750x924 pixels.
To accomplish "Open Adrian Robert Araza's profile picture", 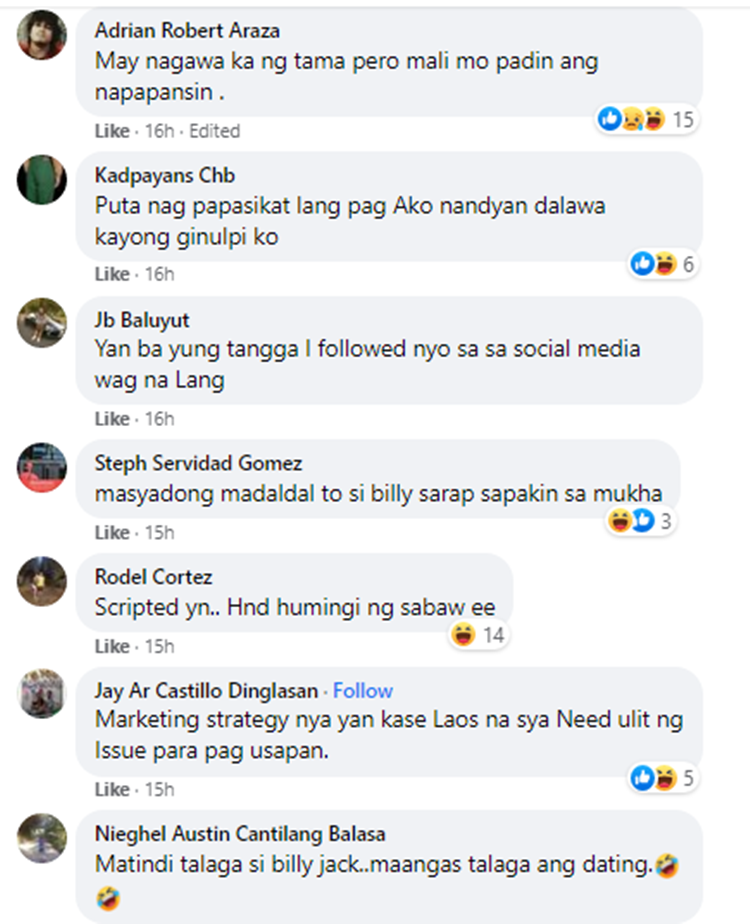I will coord(41,35).
